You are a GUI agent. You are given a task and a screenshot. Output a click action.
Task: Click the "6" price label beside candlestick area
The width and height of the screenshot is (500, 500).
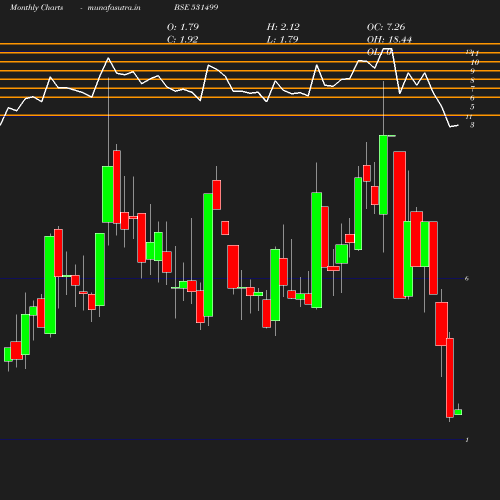tap(467, 278)
